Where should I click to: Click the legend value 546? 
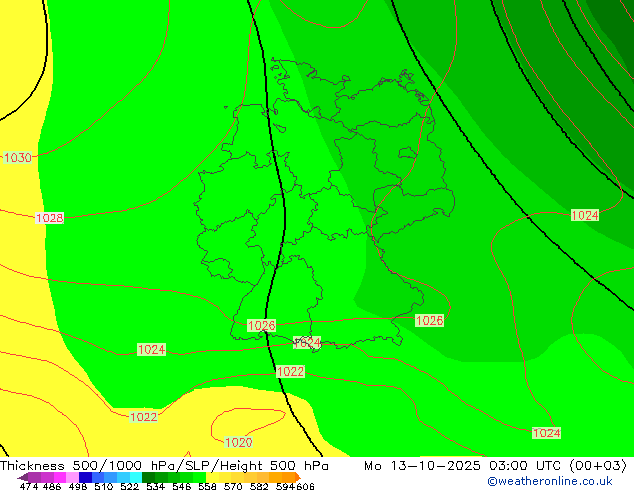182,486
